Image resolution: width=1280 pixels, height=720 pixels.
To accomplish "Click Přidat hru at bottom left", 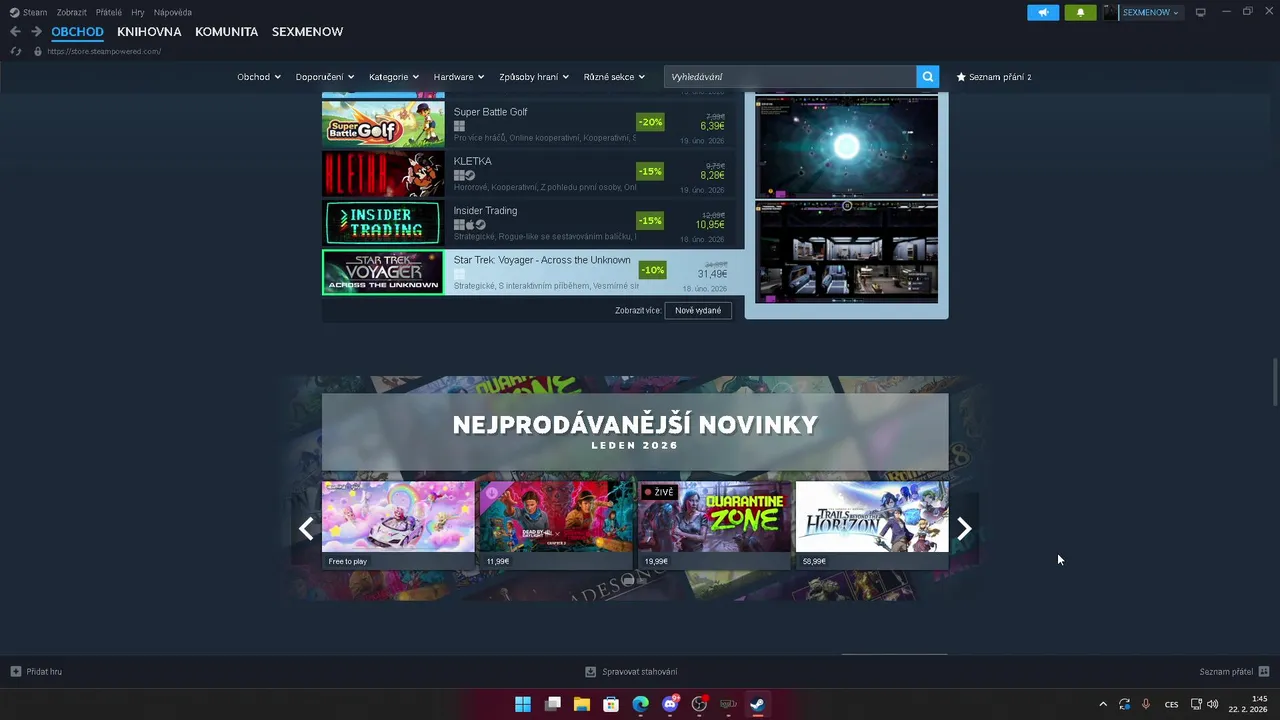I will click(x=44, y=671).
